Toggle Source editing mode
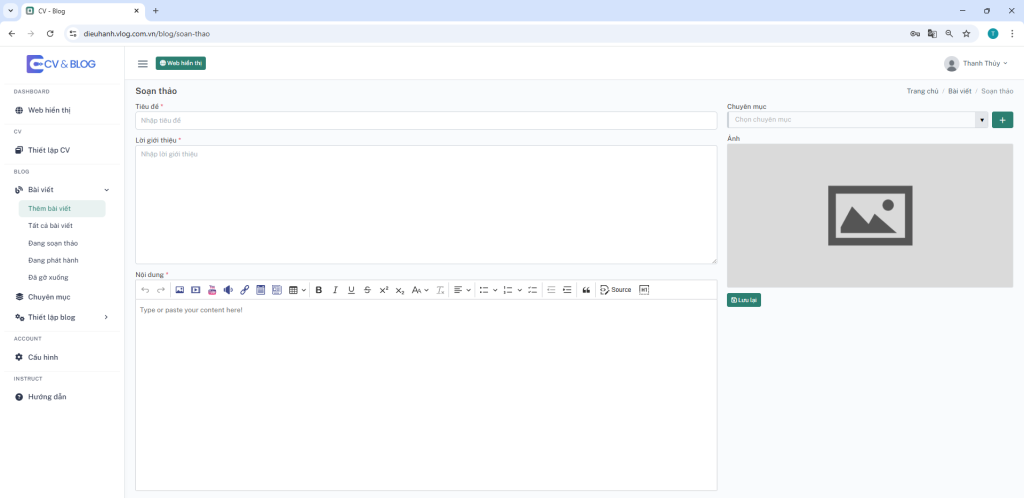The width and height of the screenshot is (1024, 498). [x=616, y=290]
